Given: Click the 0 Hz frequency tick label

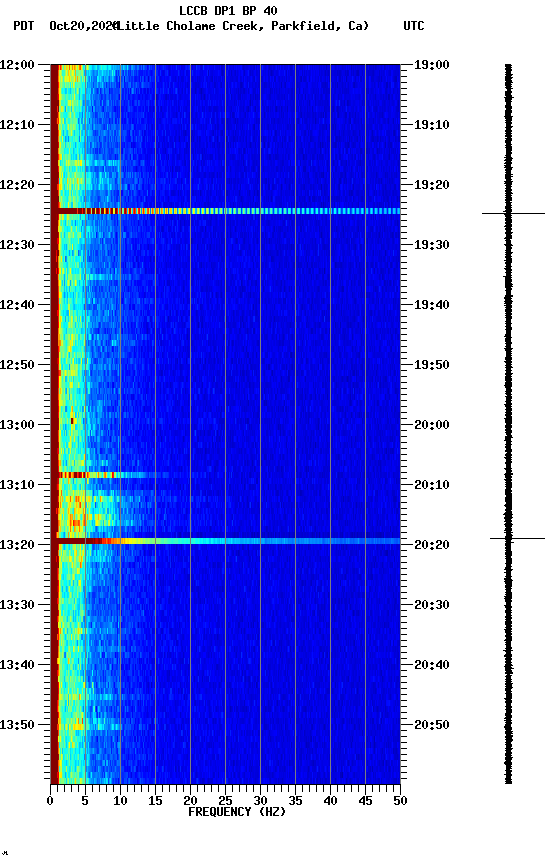Looking at the screenshot, I should 51,801.
